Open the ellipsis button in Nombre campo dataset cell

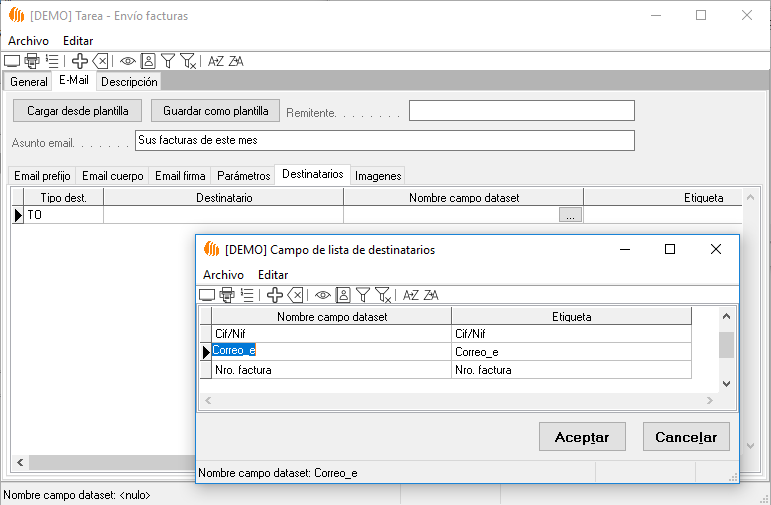pos(570,215)
